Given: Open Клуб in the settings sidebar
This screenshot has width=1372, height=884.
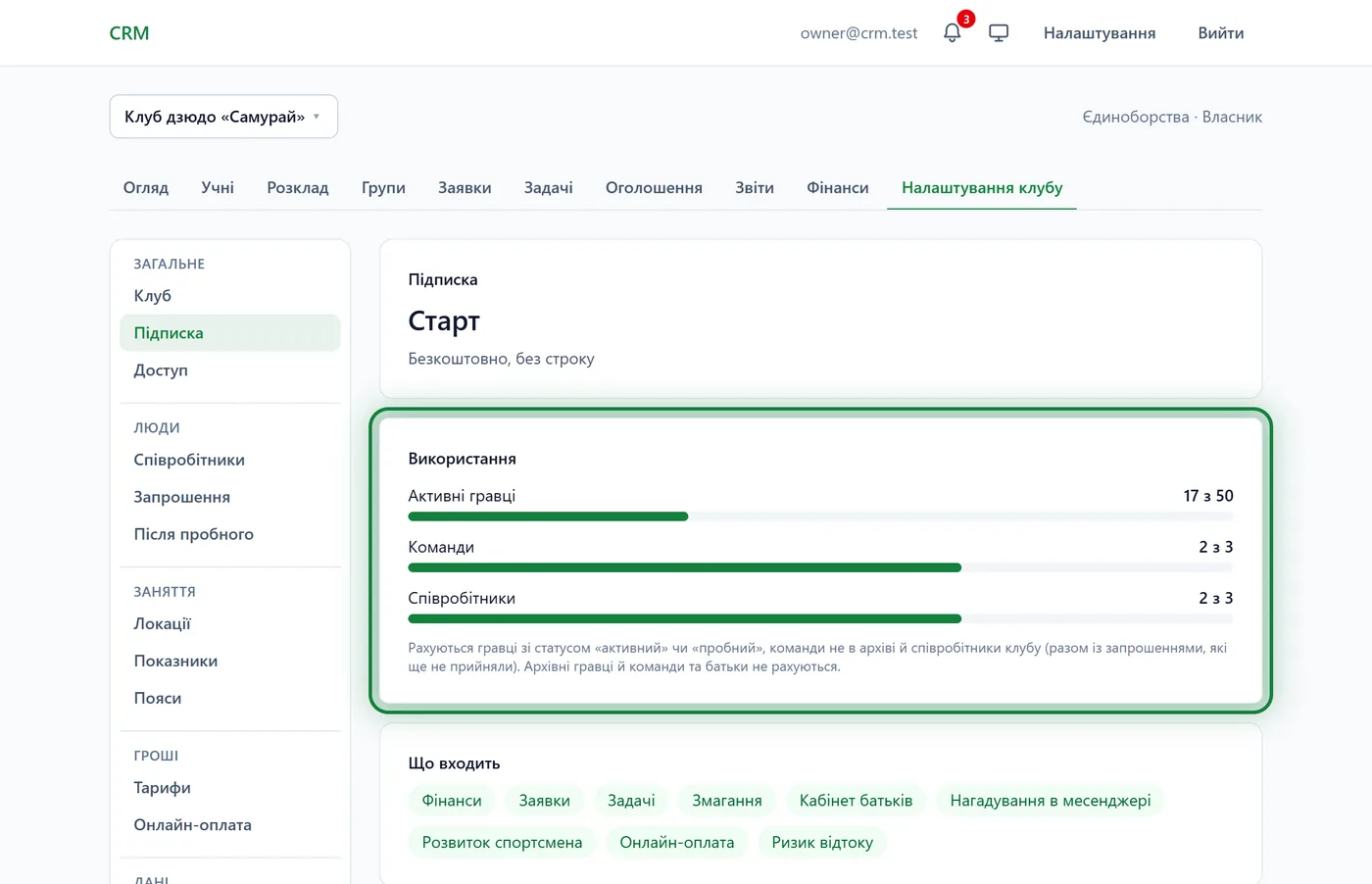Looking at the screenshot, I should click(x=230, y=296).
